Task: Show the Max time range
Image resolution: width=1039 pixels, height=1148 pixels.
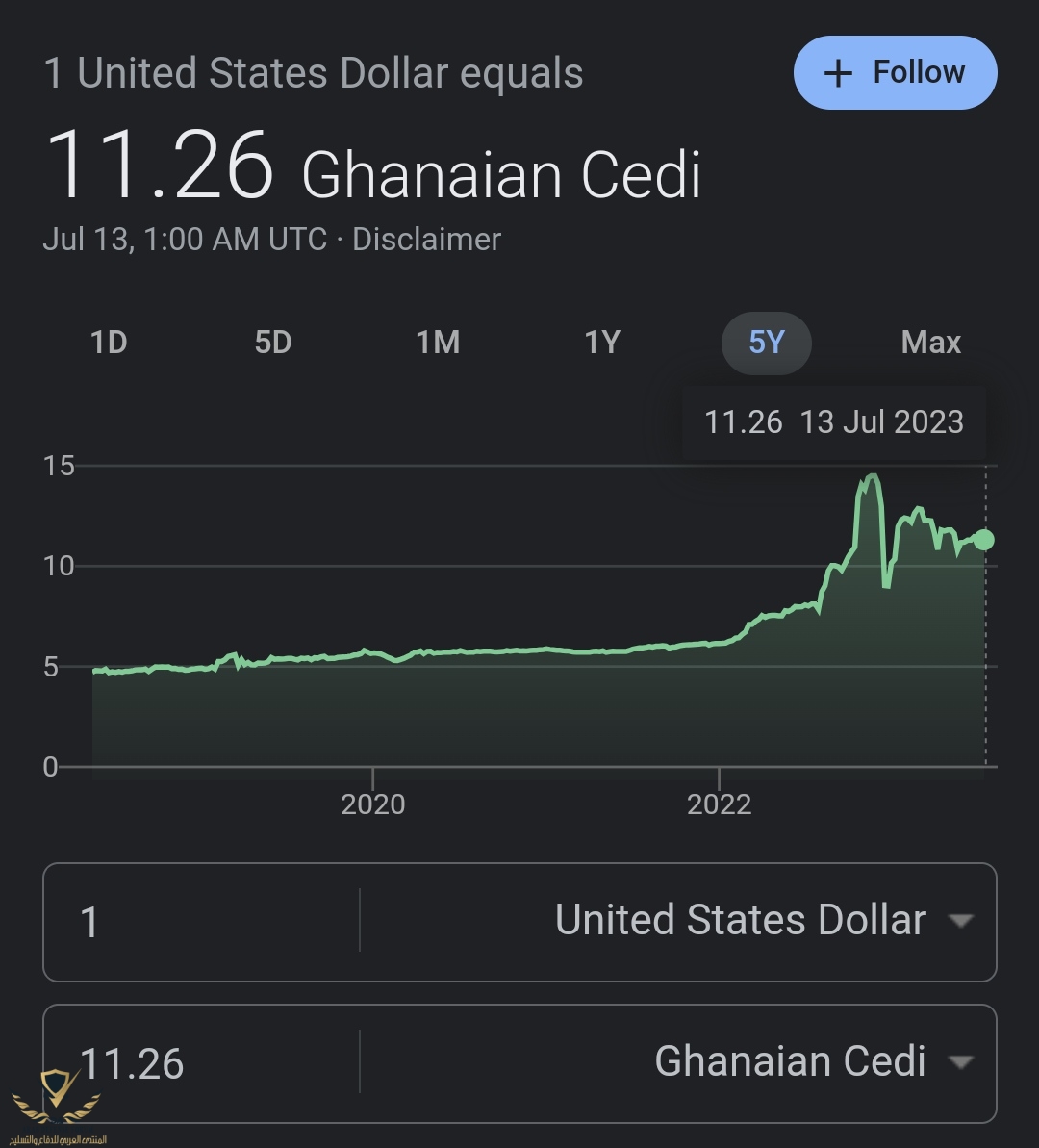Action: [x=930, y=342]
